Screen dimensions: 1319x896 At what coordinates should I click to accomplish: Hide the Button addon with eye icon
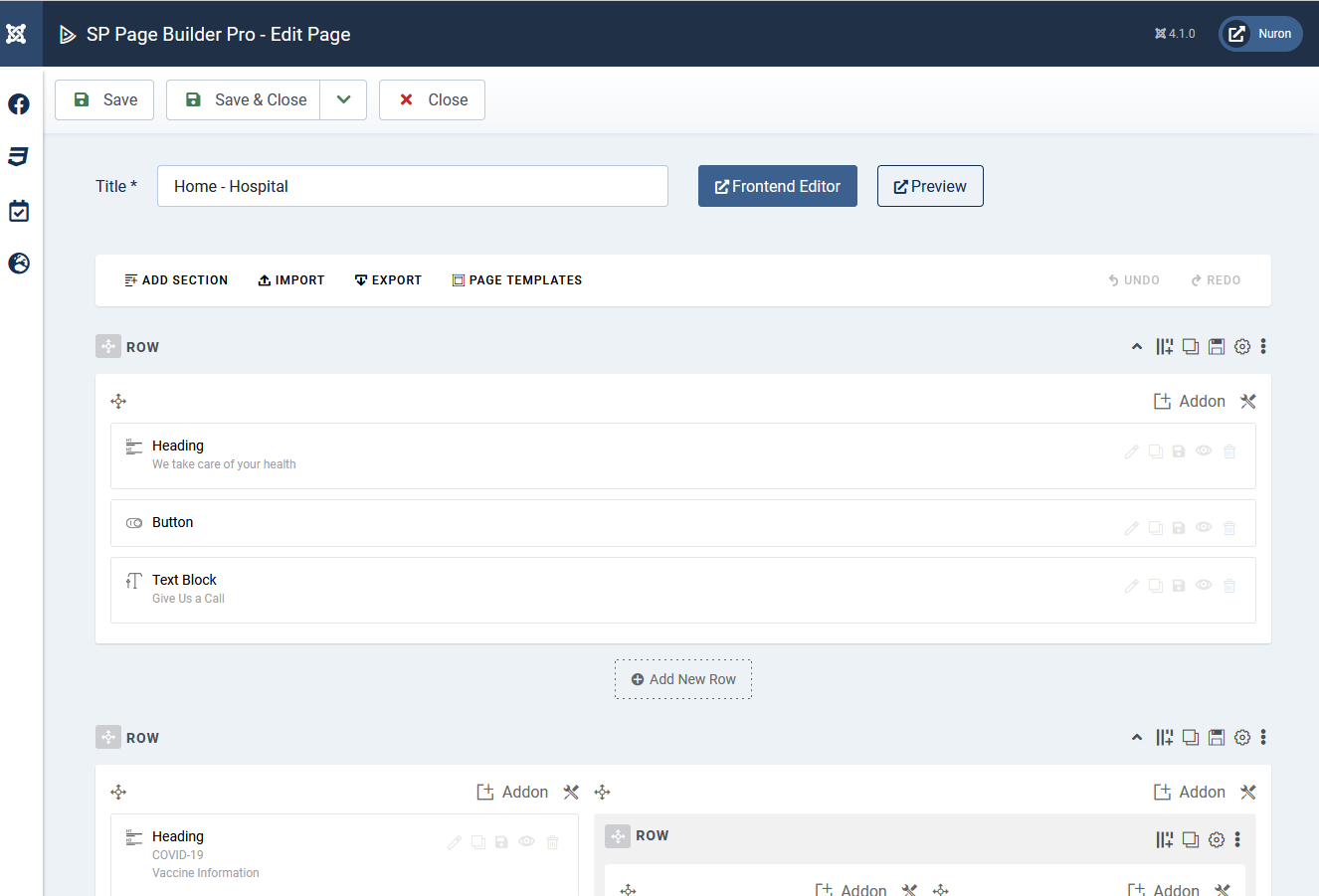pos(1204,527)
